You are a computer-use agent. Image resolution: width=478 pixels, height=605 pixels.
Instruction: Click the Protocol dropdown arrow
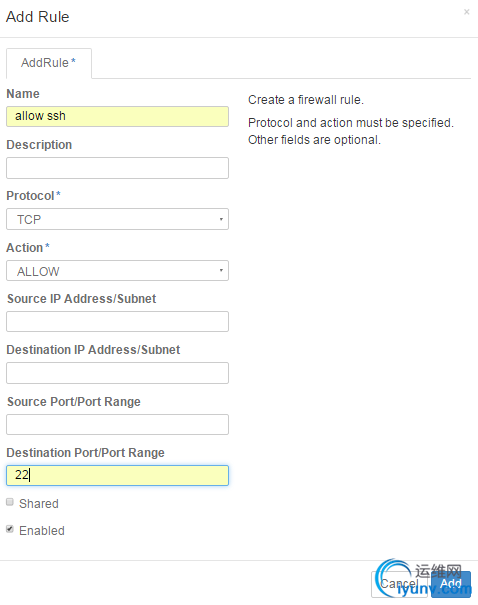(221, 219)
